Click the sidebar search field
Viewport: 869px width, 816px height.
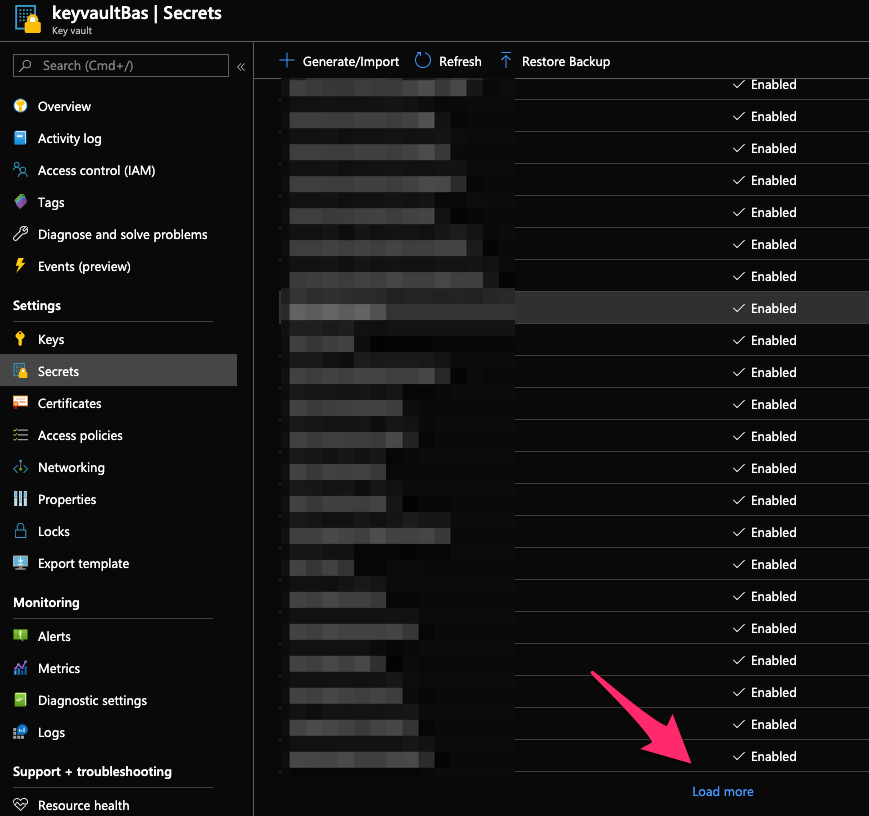tap(120, 66)
